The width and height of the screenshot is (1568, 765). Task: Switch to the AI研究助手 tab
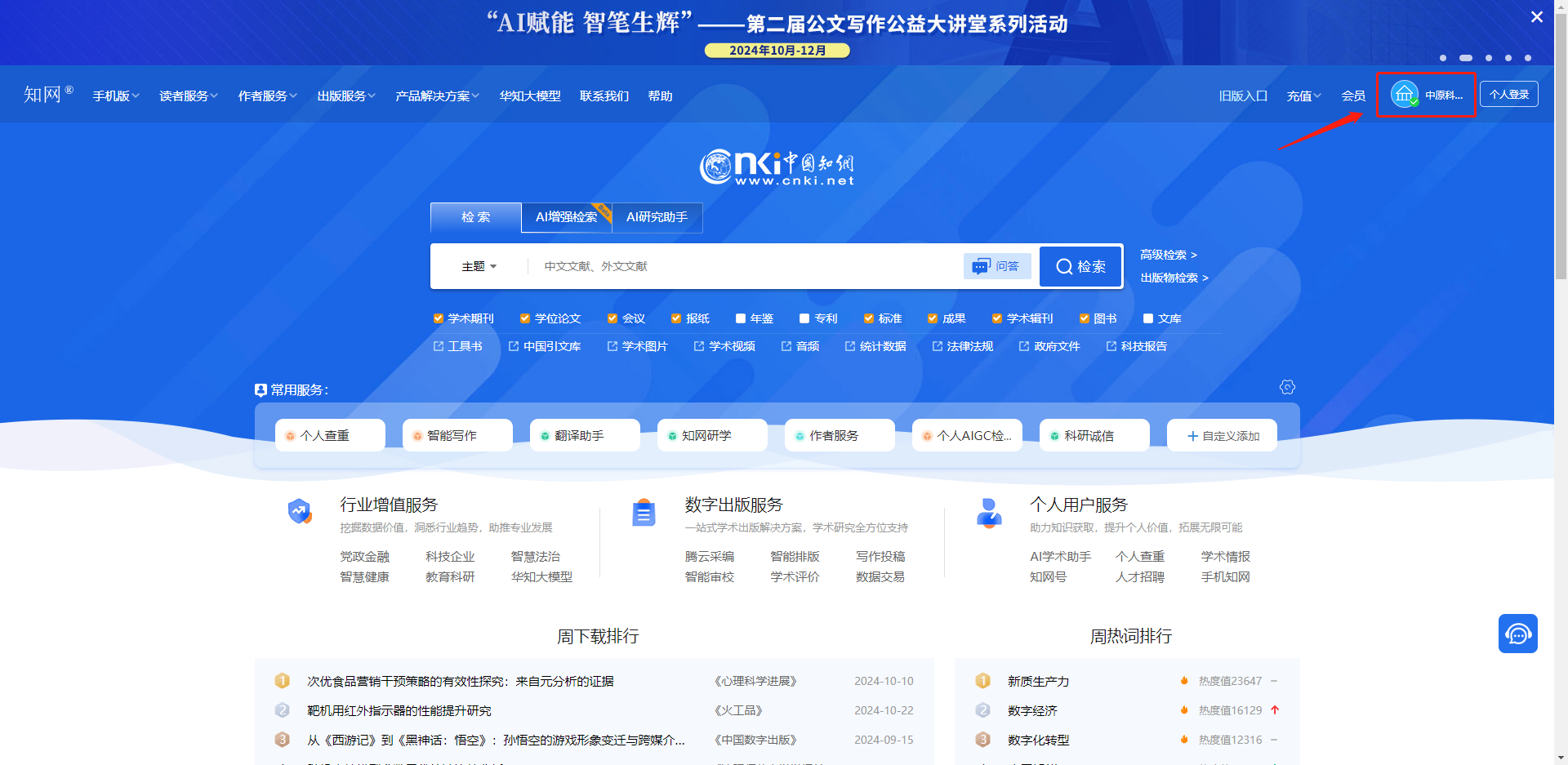pyautogui.click(x=657, y=217)
